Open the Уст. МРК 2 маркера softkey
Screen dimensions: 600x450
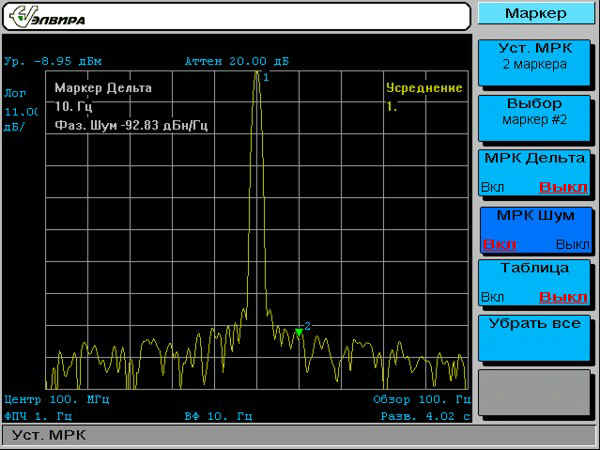click(534, 63)
